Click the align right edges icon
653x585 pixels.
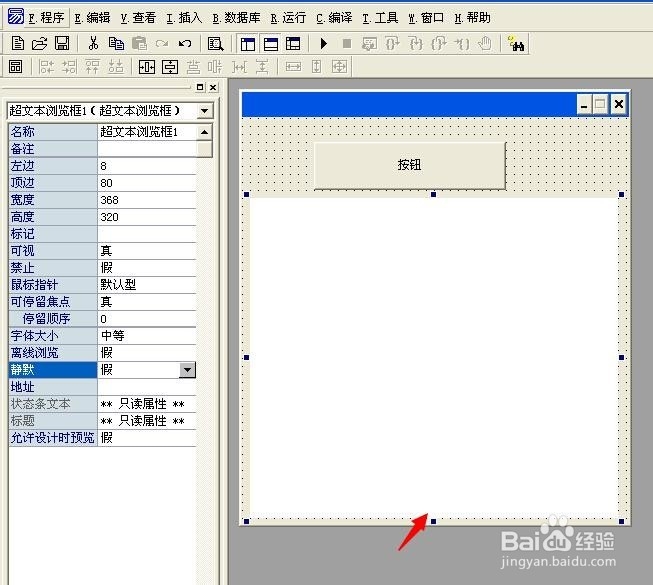click(69, 66)
